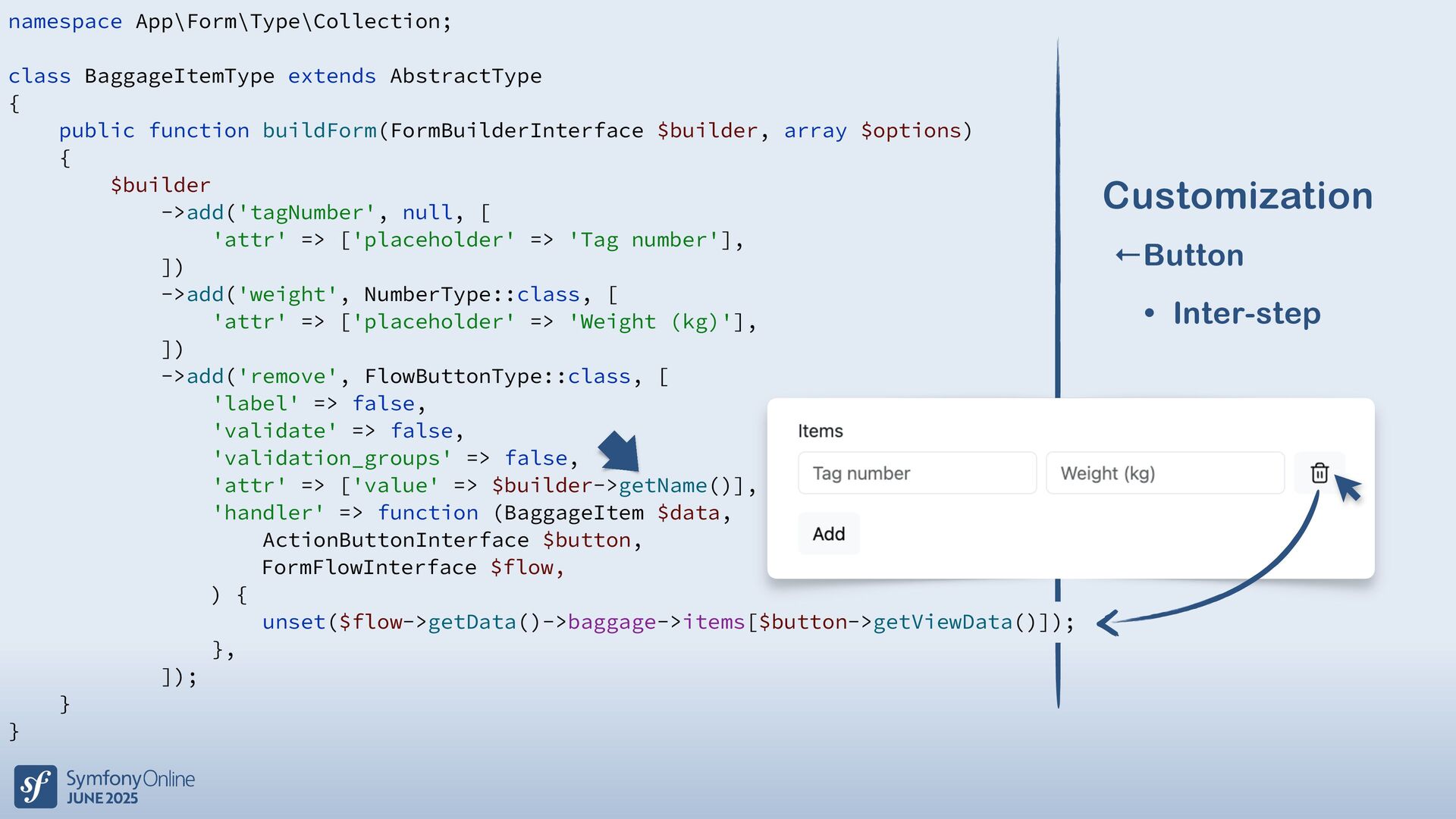This screenshot has height=819, width=1456.
Task: Click the Customization heading
Action: click(x=1237, y=196)
